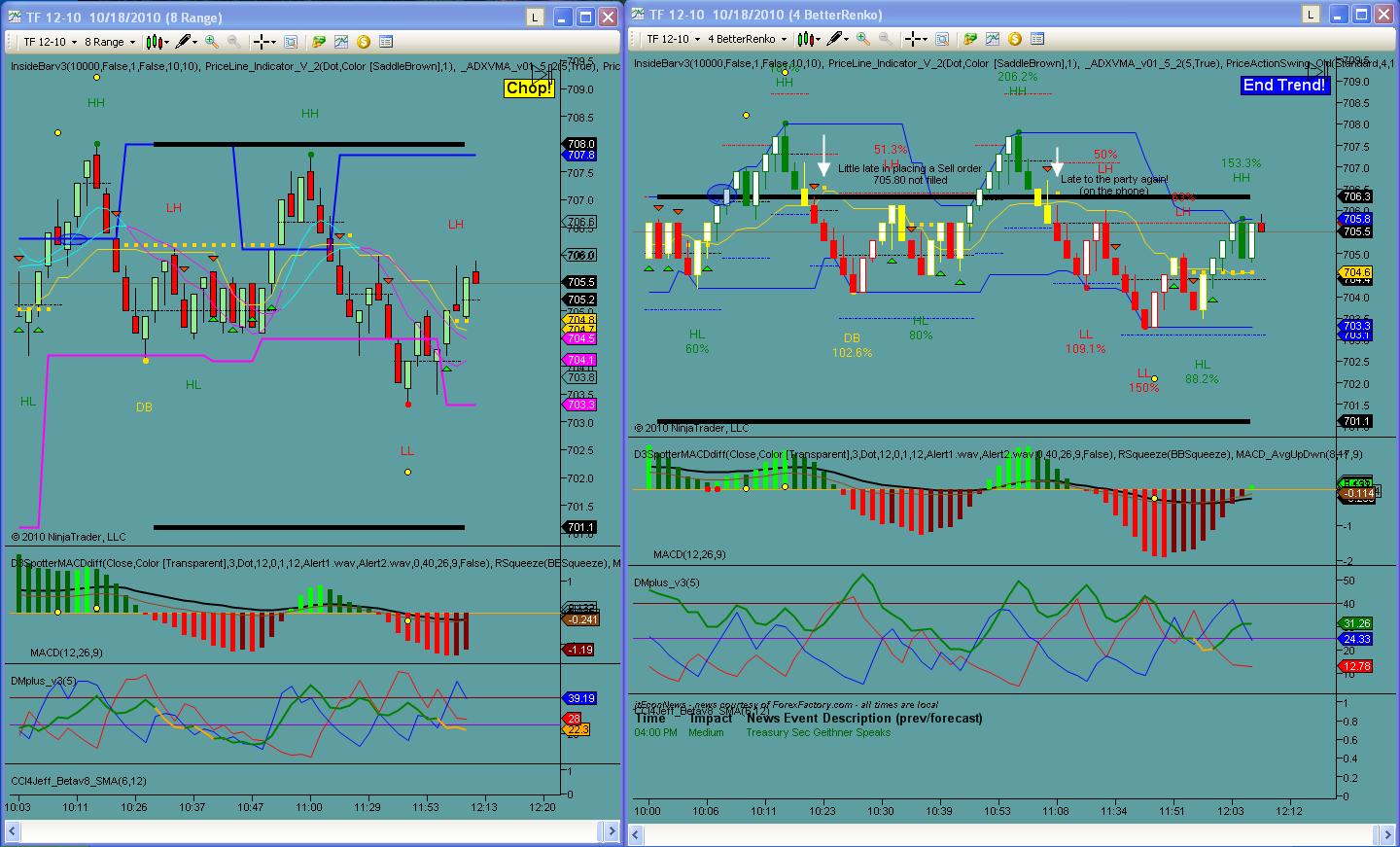Screen dimensions: 1400x847
Task: Click the blue 24.33 DMplus value marker
Action: 1356,639
